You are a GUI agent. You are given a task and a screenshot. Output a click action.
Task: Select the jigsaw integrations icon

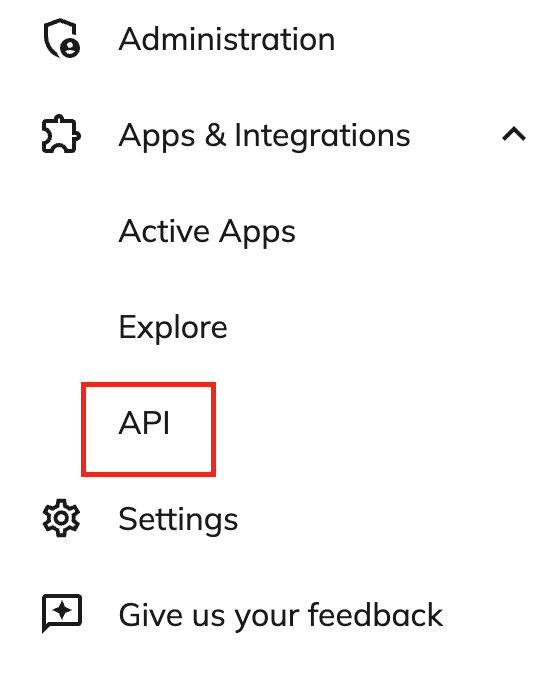(x=61, y=134)
